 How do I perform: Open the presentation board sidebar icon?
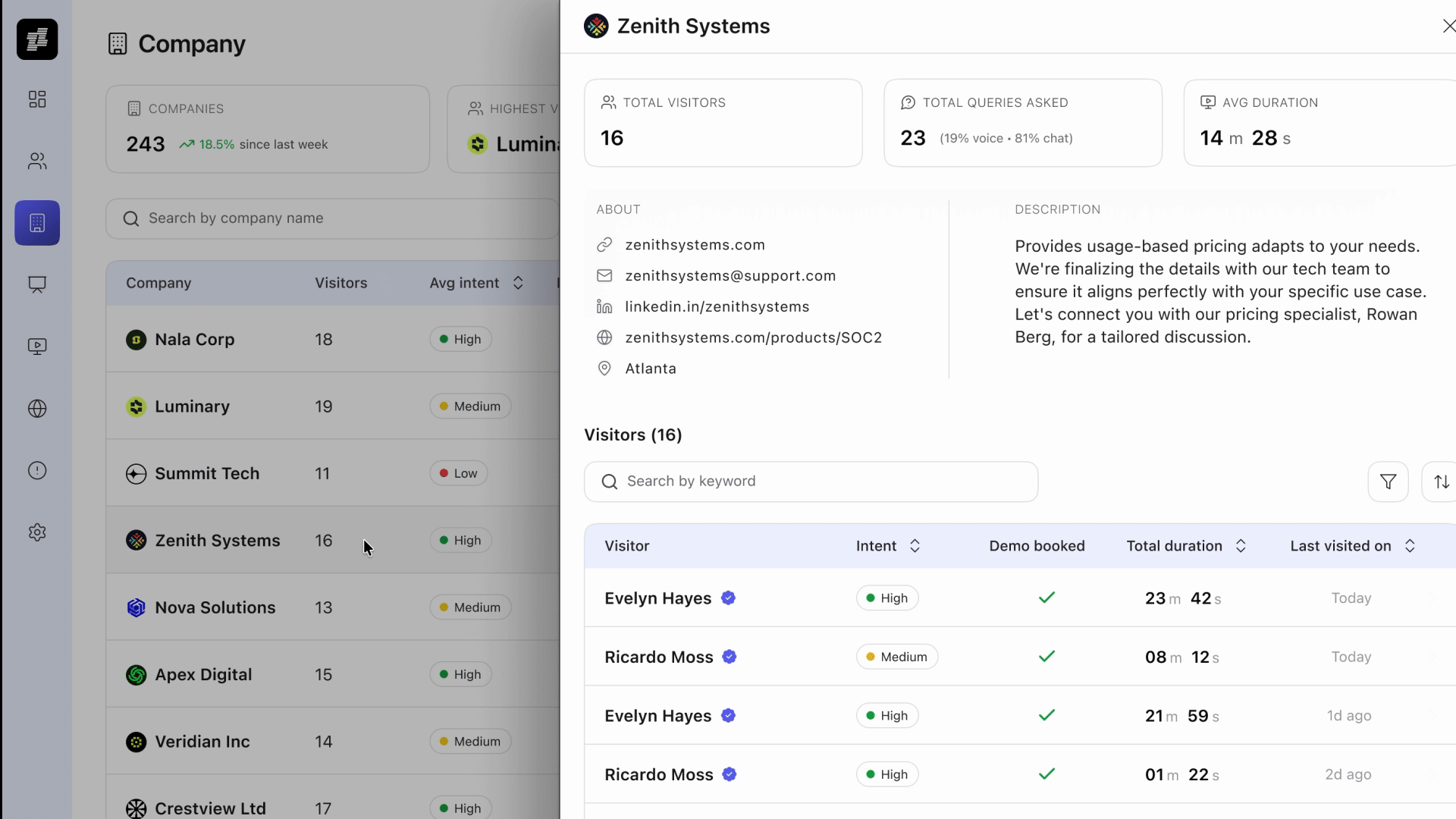point(37,284)
